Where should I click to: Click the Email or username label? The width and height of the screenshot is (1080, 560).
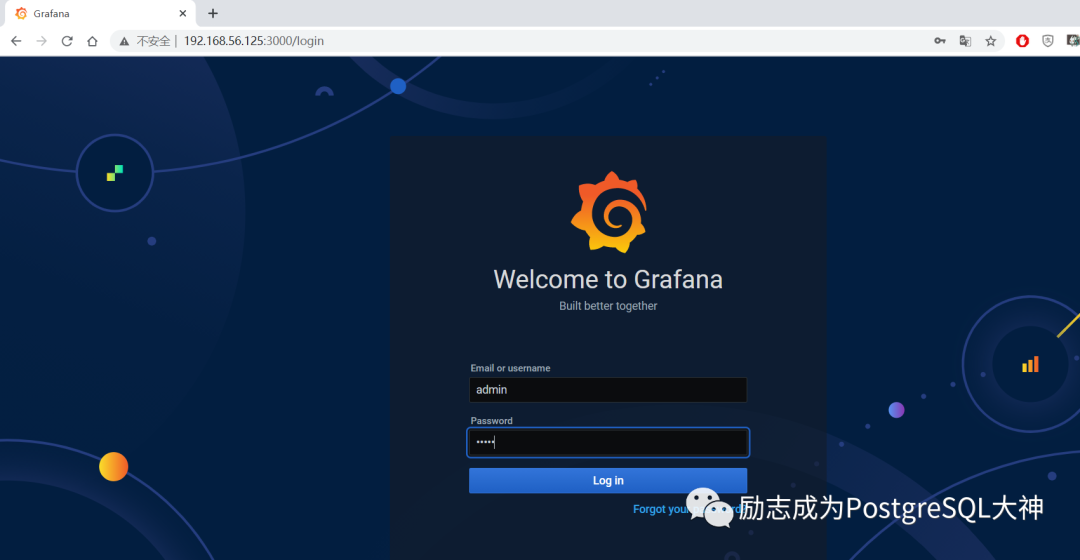pos(510,368)
